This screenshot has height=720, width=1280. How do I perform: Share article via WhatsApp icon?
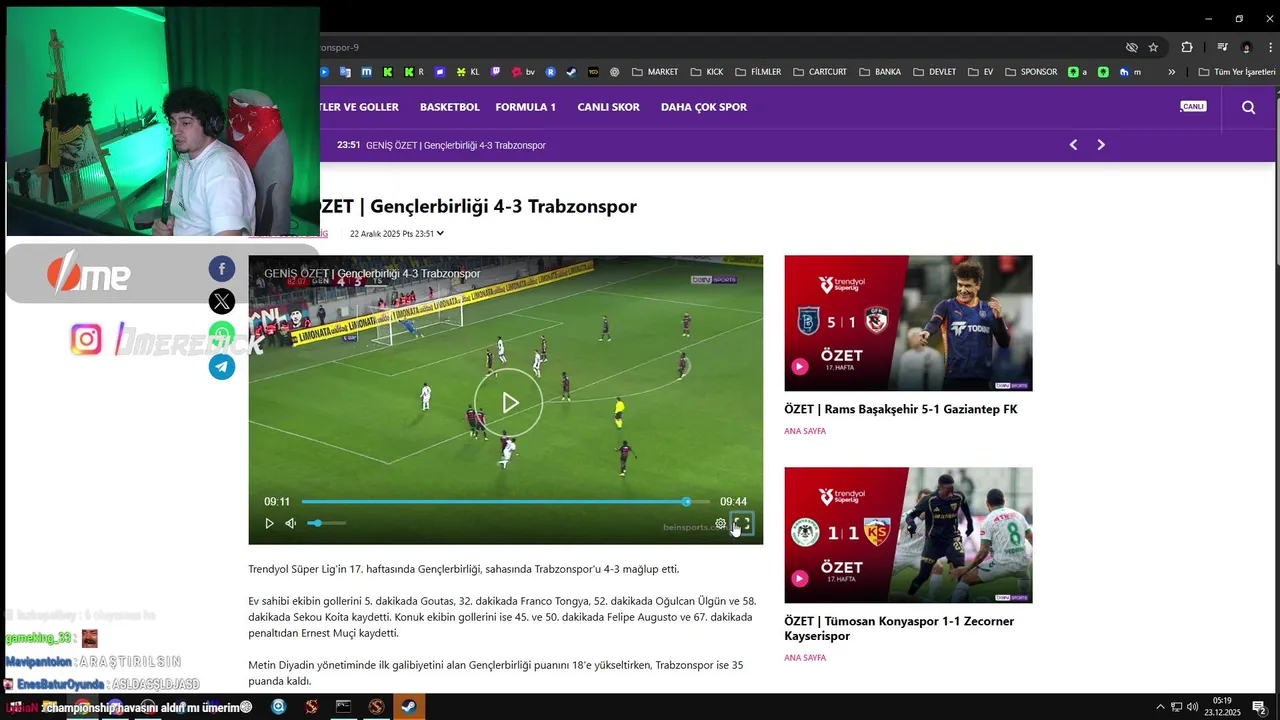(222, 334)
